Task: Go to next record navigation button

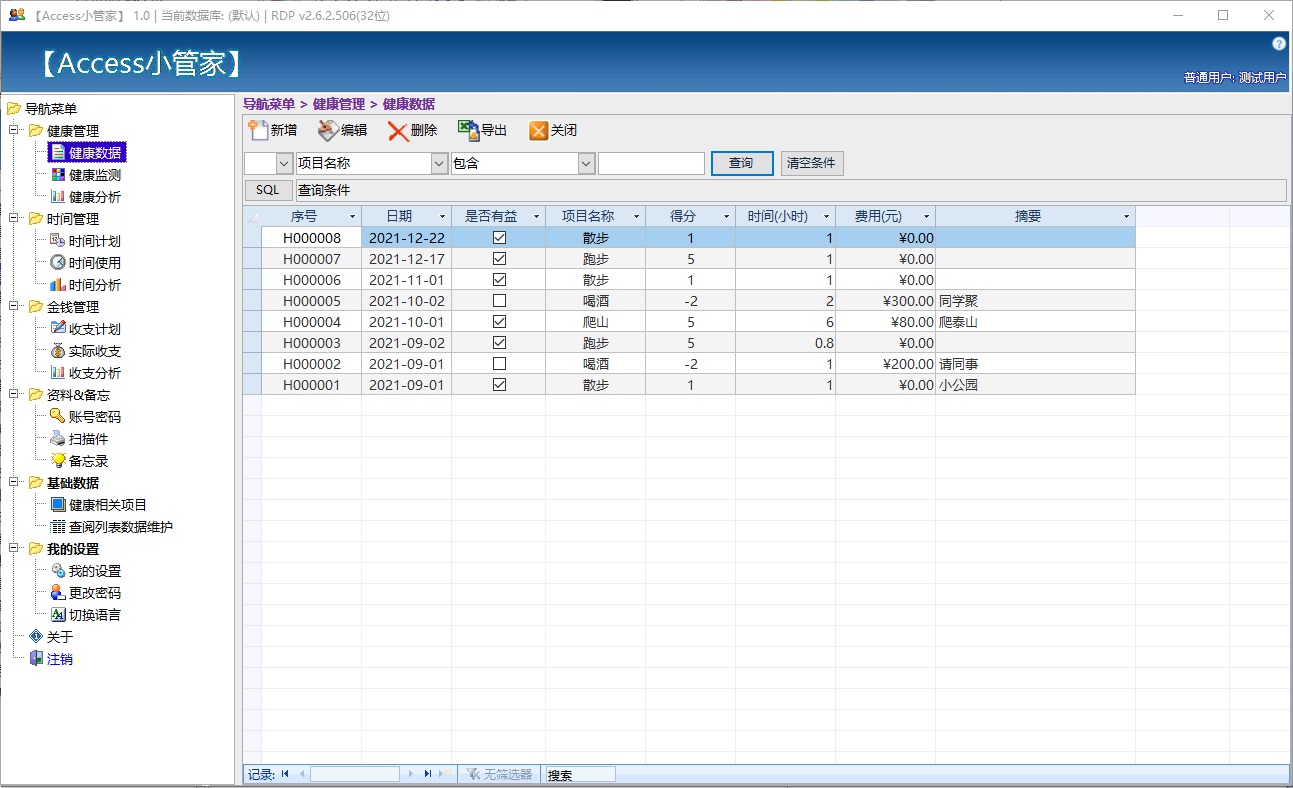Action: pos(411,774)
